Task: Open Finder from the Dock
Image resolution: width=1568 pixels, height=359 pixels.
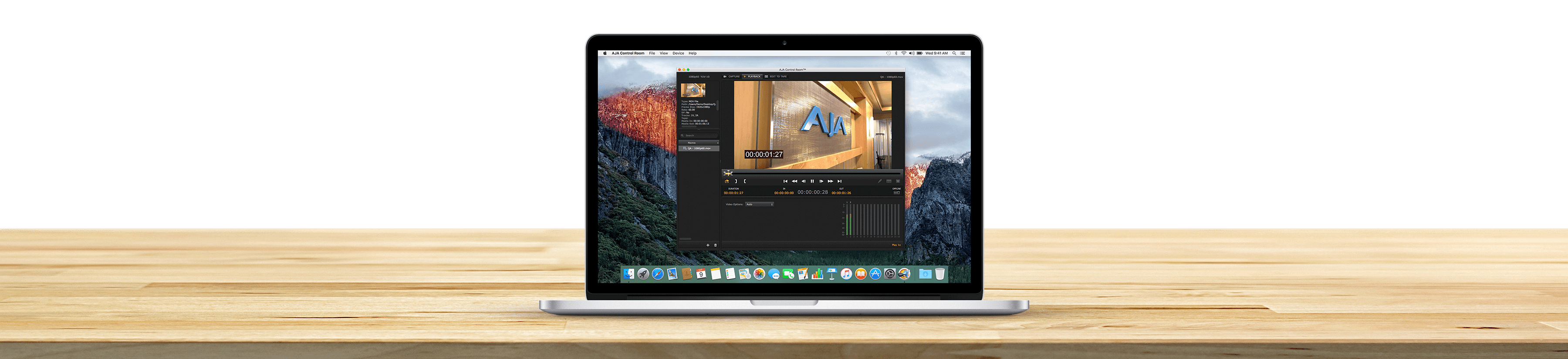Action: (x=629, y=274)
